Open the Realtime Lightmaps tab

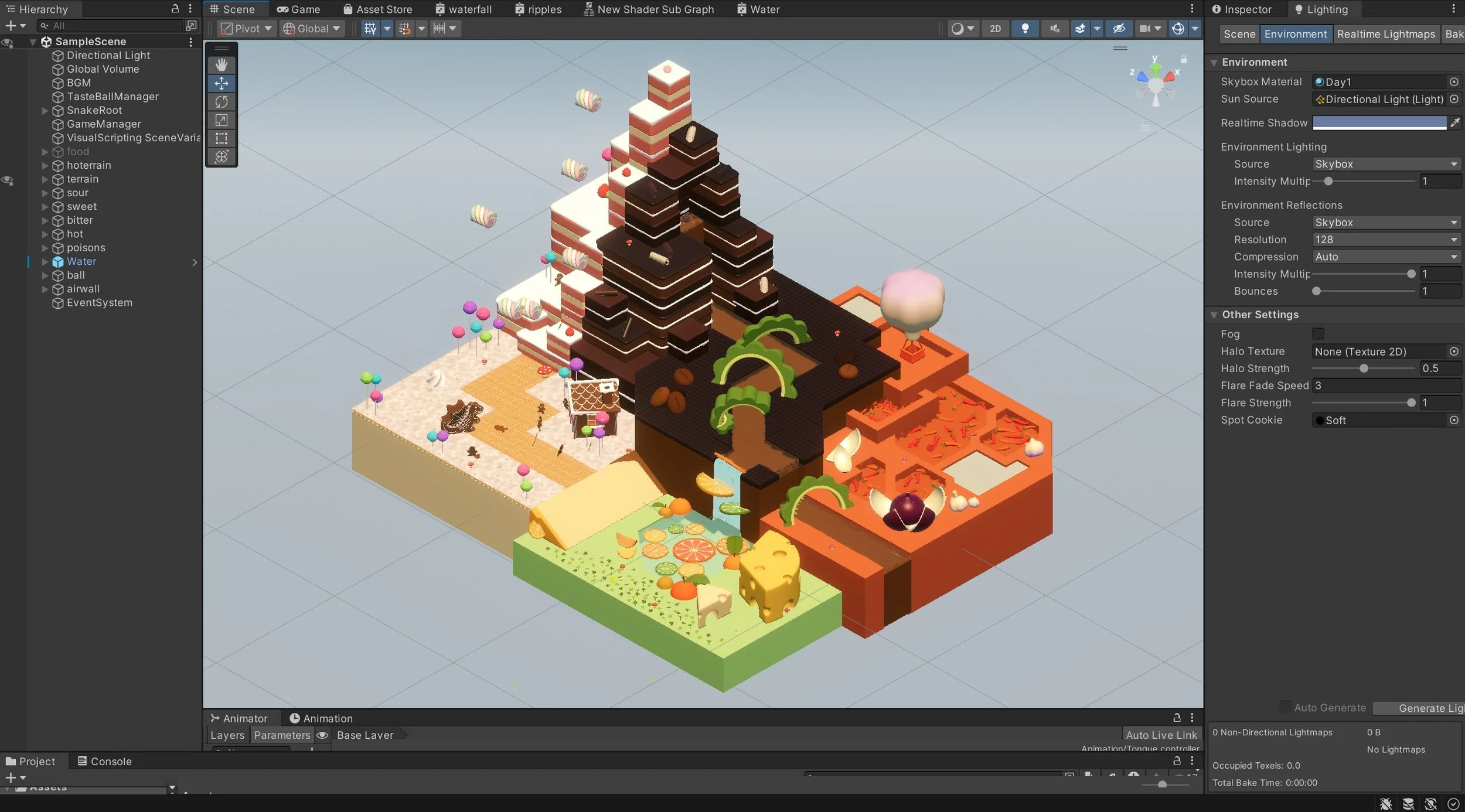[1386, 34]
